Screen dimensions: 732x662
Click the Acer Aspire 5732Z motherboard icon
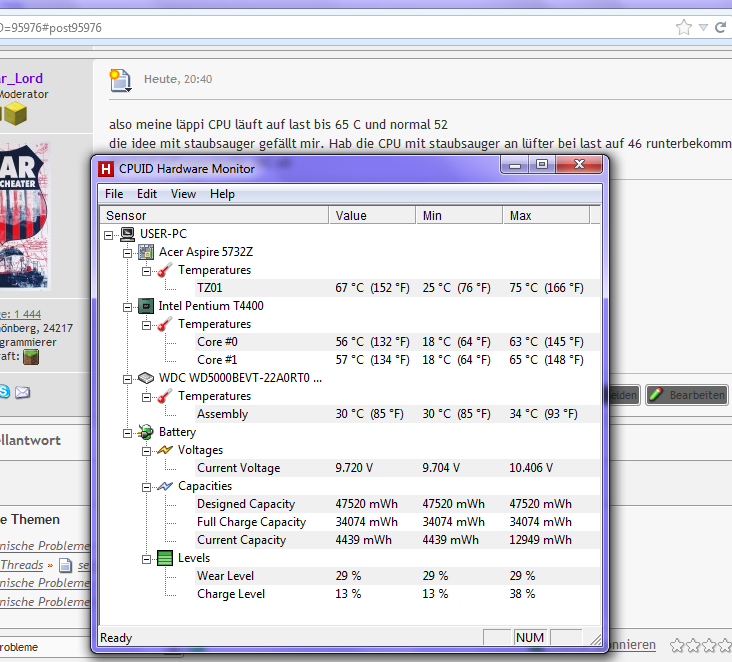[146, 252]
